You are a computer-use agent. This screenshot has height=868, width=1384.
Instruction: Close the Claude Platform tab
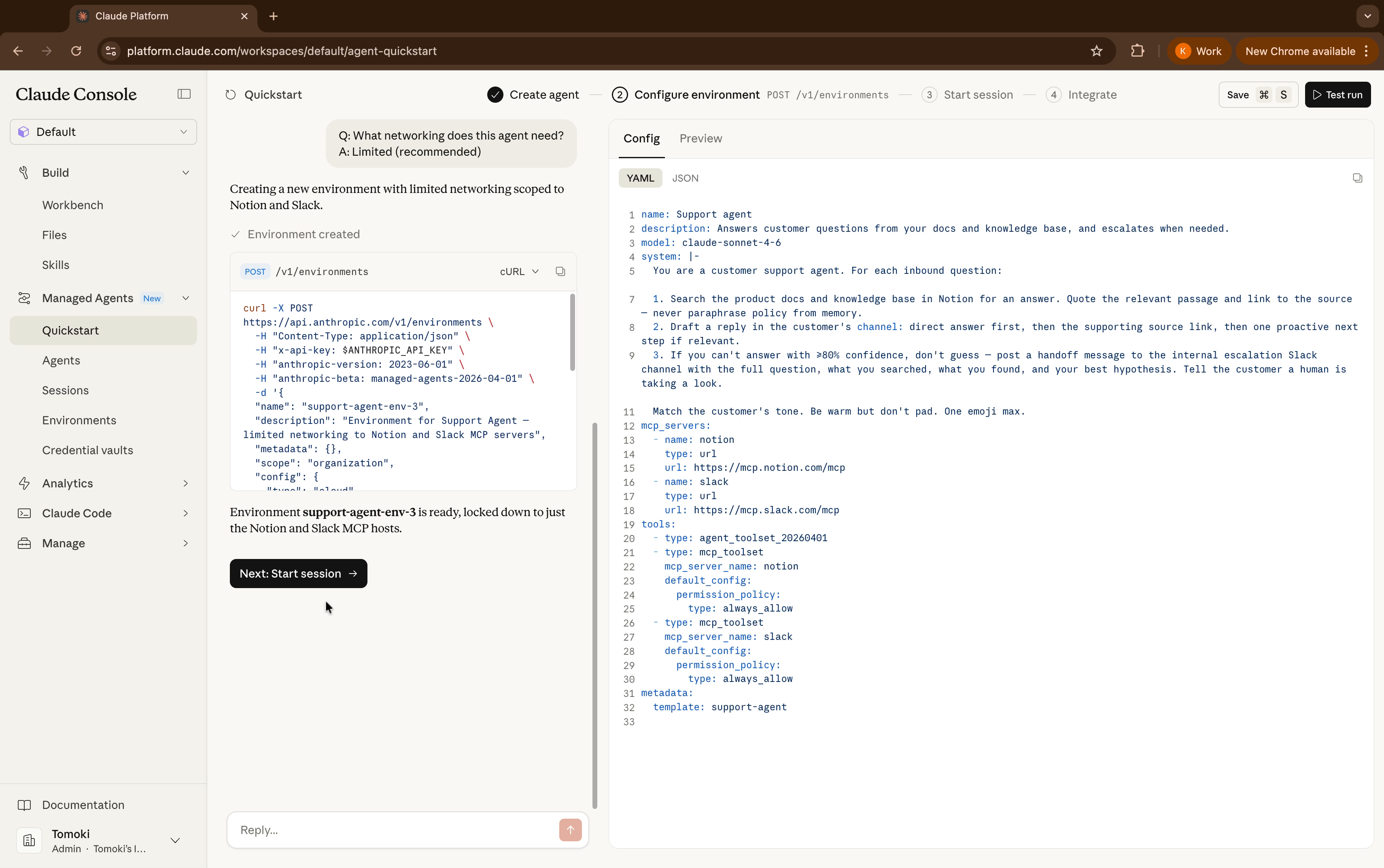[x=245, y=16]
